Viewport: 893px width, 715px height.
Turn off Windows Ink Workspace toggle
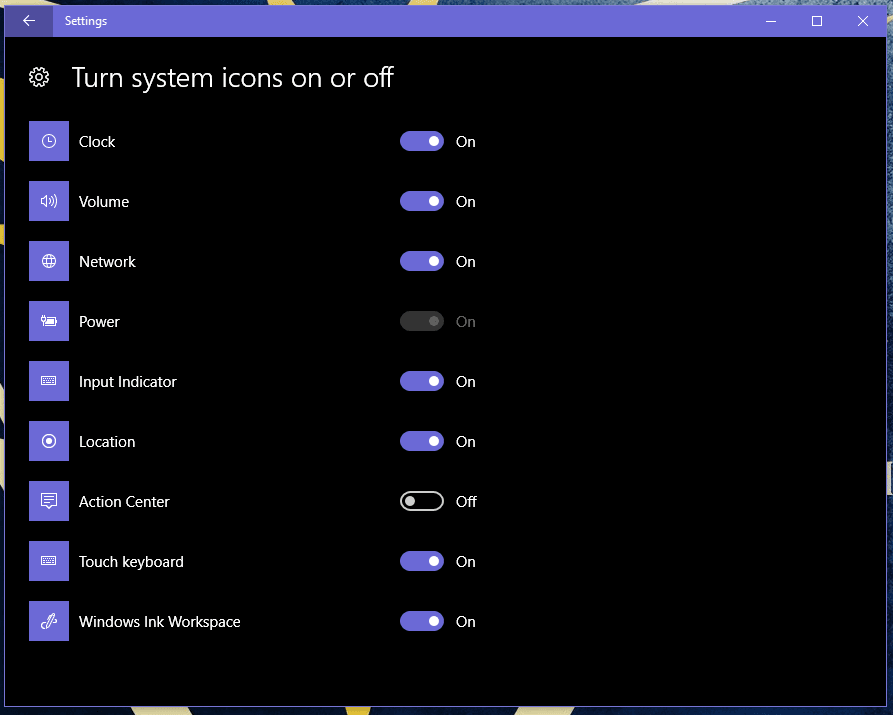click(421, 621)
